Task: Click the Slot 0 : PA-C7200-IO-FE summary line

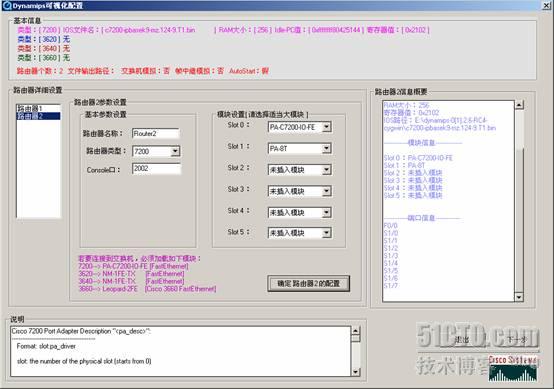Action: pos(418,158)
